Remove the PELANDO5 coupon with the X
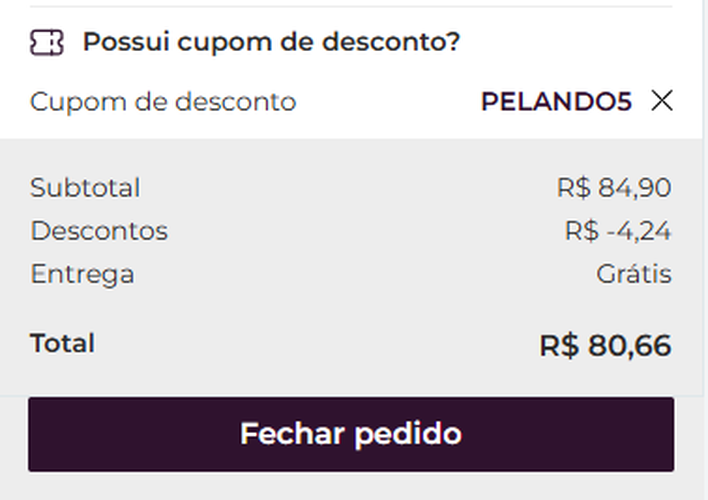Viewport: 708px width, 500px height. [x=661, y=101]
